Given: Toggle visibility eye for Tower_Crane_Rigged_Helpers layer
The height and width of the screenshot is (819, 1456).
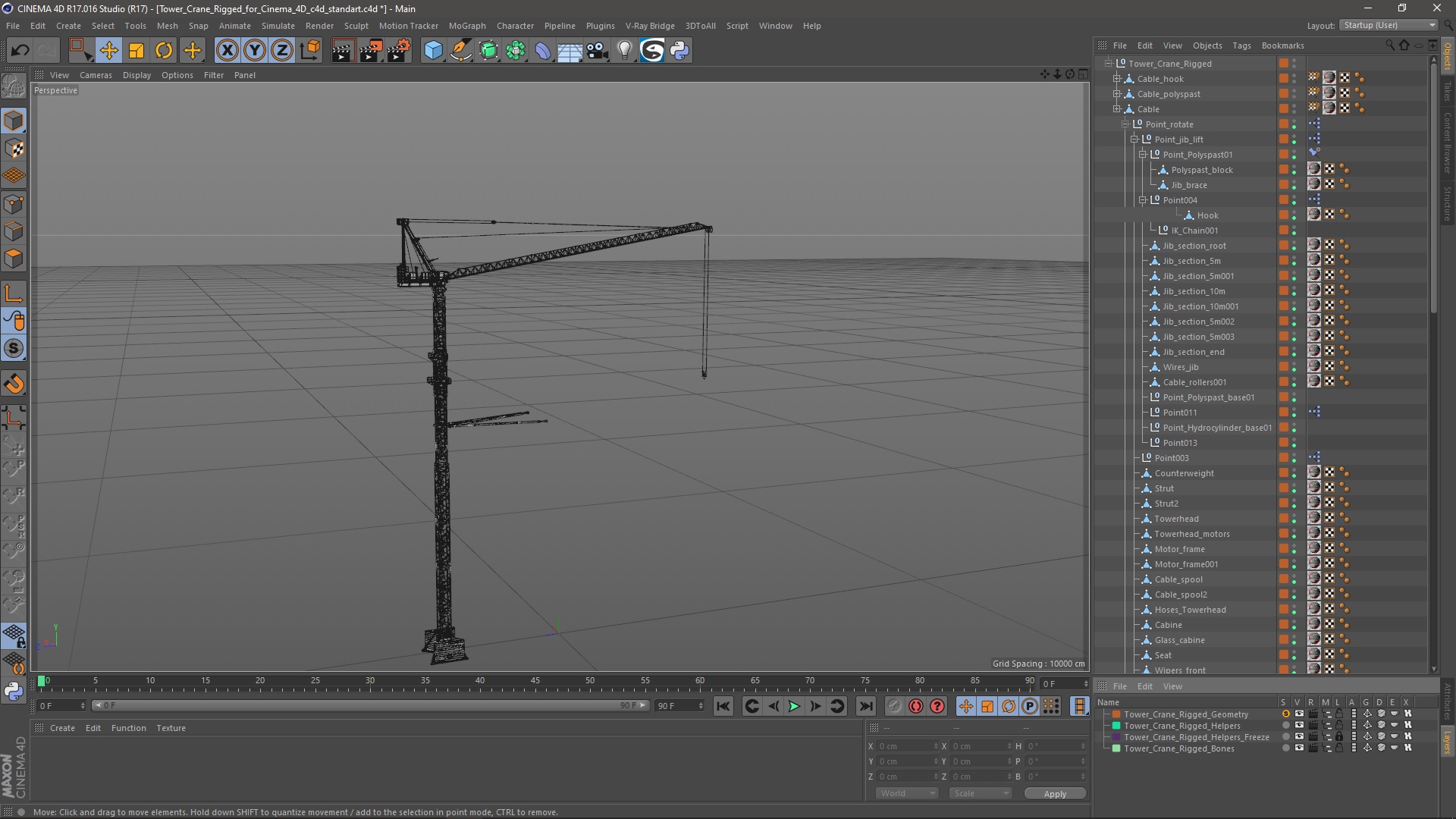Looking at the screenshot, I should (1299, 726).
